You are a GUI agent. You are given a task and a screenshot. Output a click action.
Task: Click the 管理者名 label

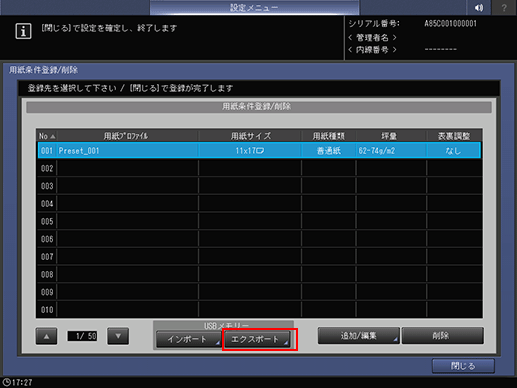pos(372,37)
